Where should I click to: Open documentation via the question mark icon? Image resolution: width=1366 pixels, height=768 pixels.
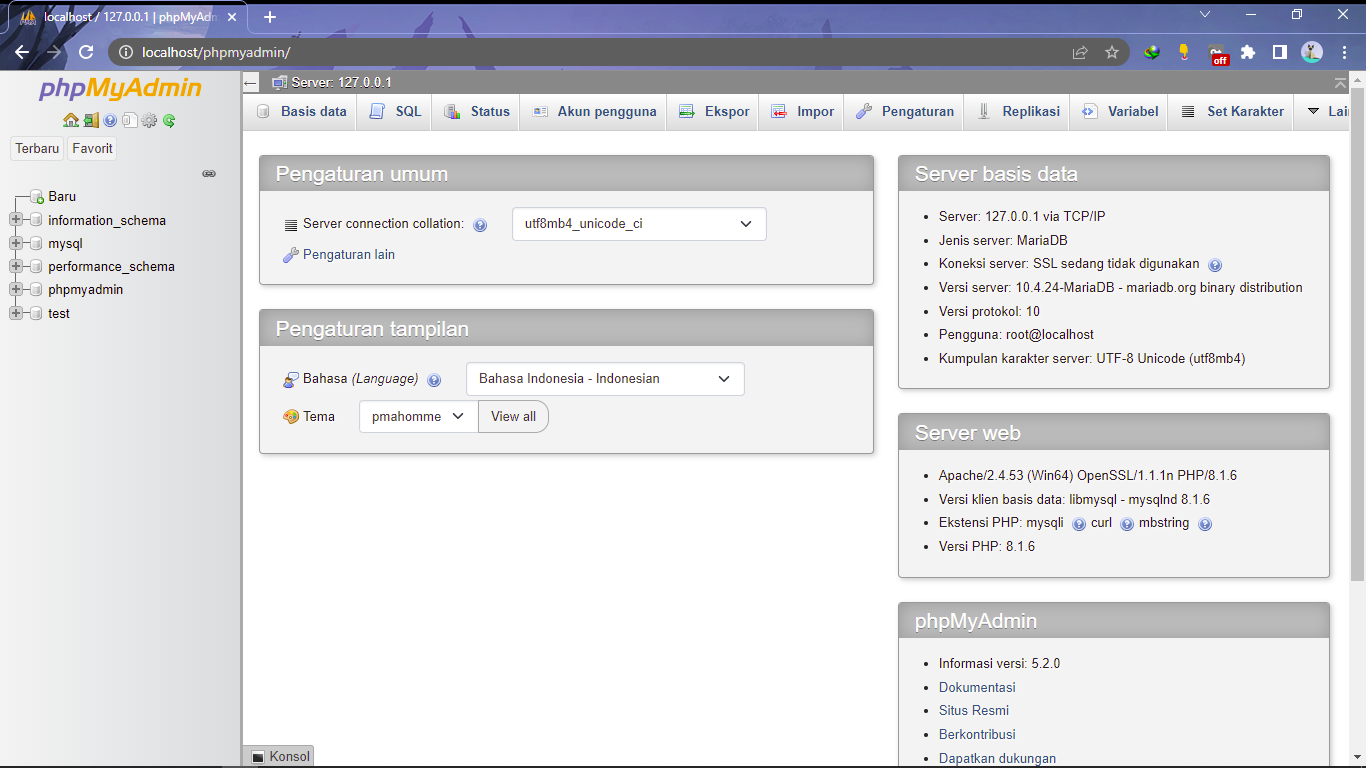[x=110, y=120]
